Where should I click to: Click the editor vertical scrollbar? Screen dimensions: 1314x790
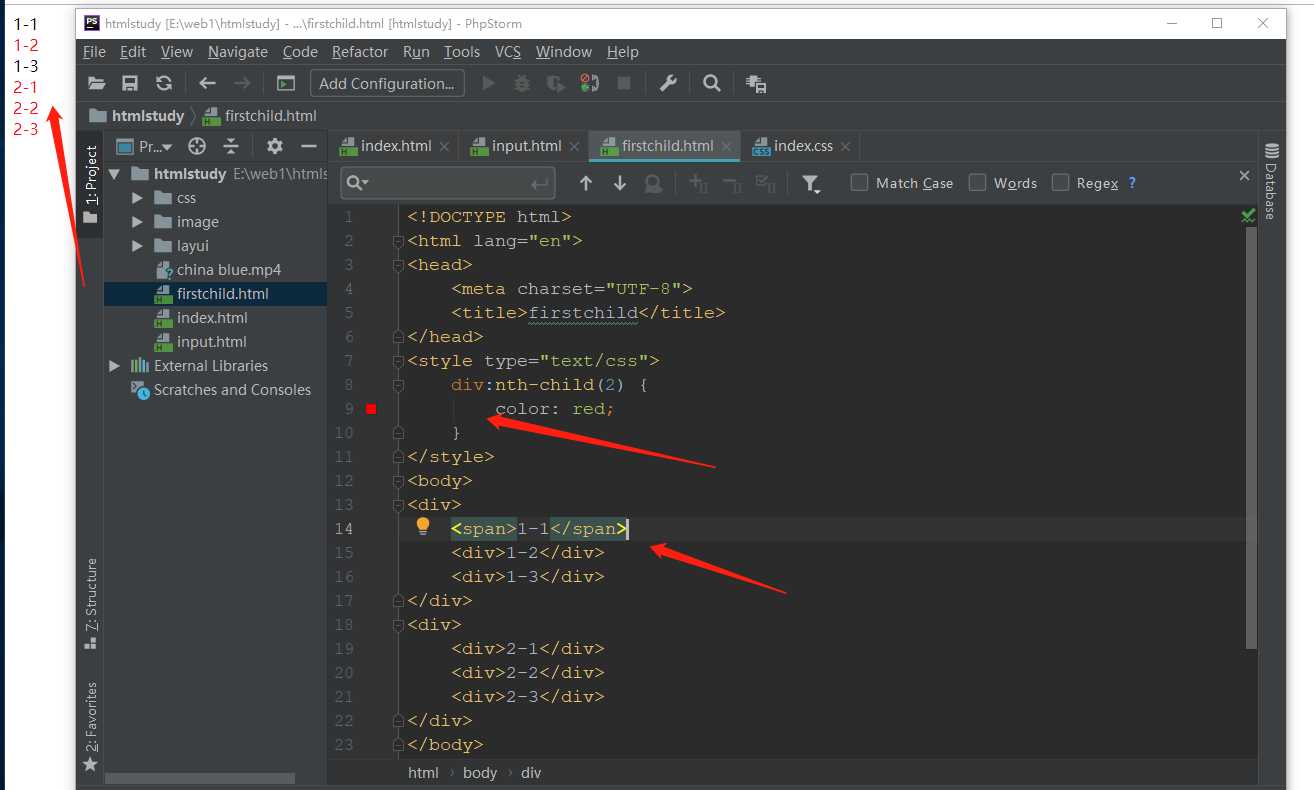click(x=1251, y=436)
